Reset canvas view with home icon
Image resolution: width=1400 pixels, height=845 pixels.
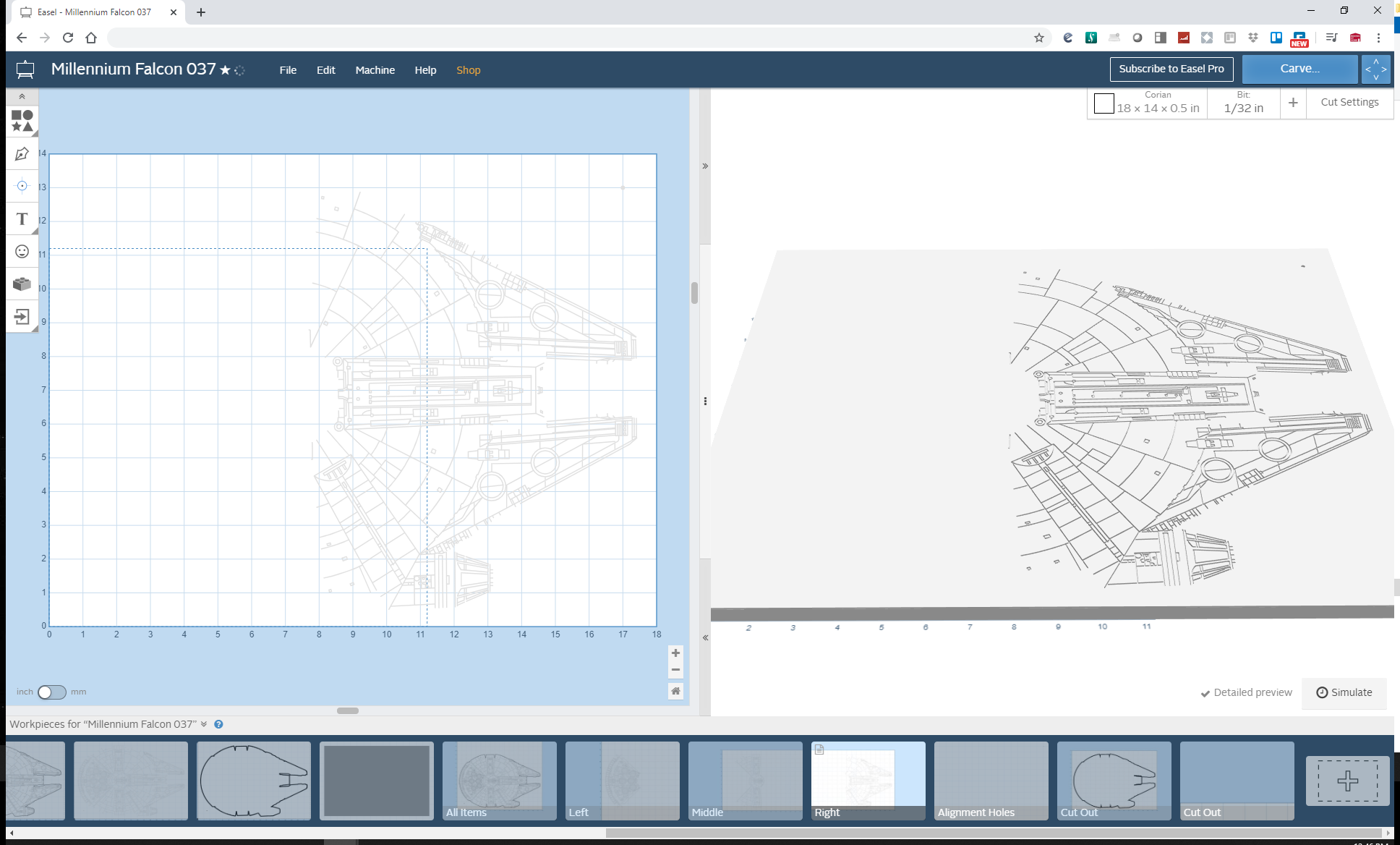pyautogui.click(x=675, y=691)
